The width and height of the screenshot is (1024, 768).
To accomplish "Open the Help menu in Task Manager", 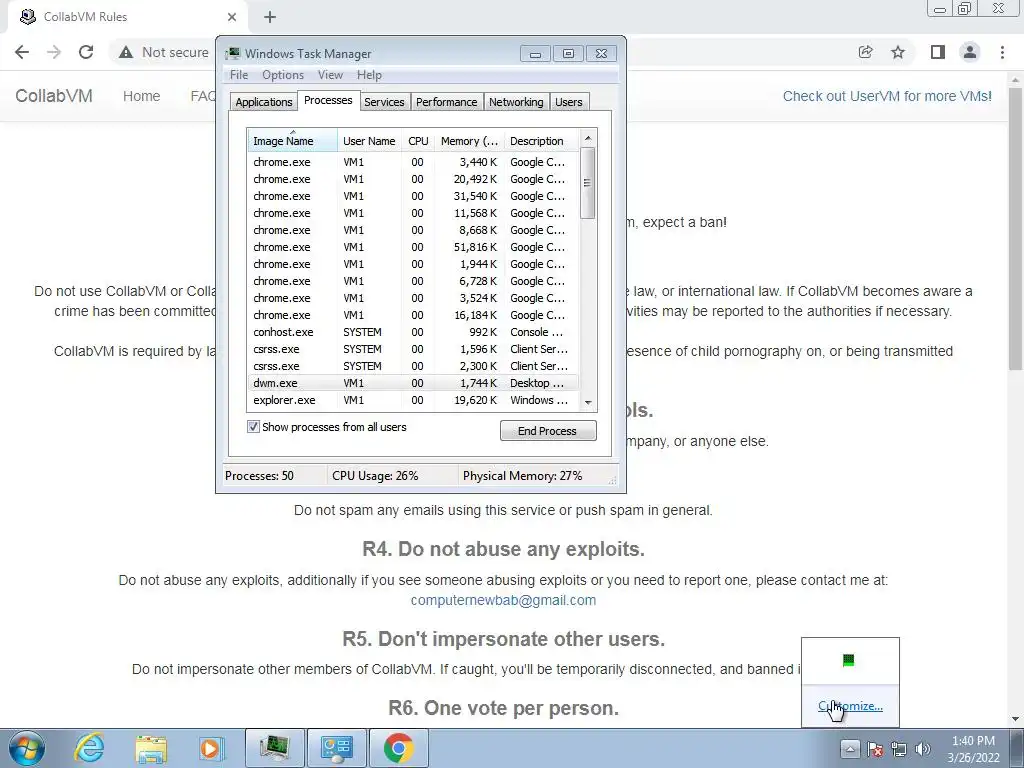I will (x=369, y=75).
